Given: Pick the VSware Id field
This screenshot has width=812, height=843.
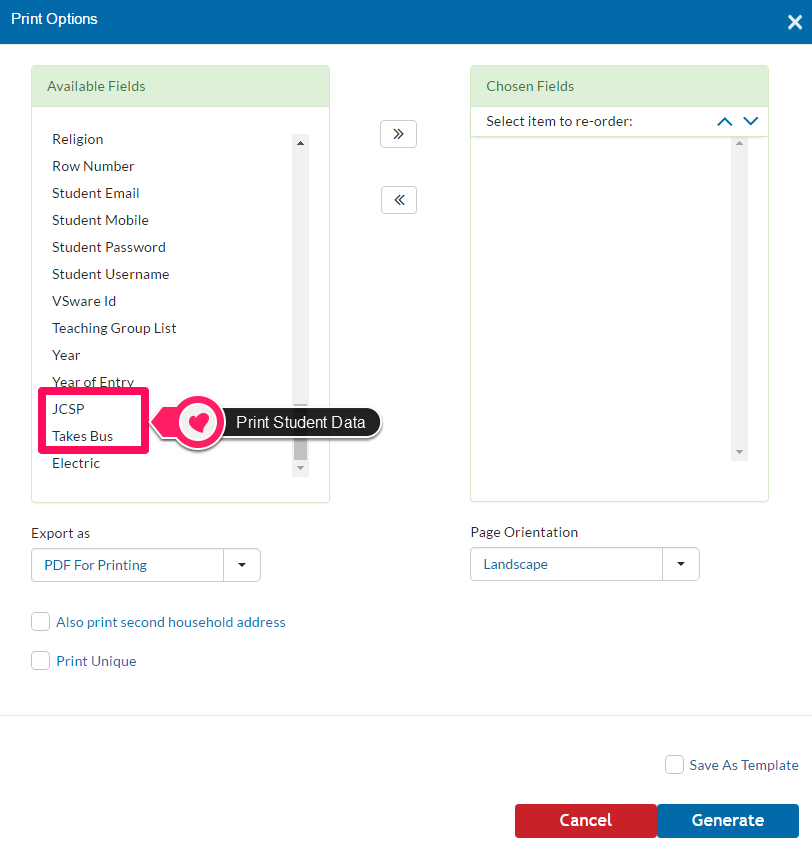Looking at the screenshot, I should coord(84,301).
